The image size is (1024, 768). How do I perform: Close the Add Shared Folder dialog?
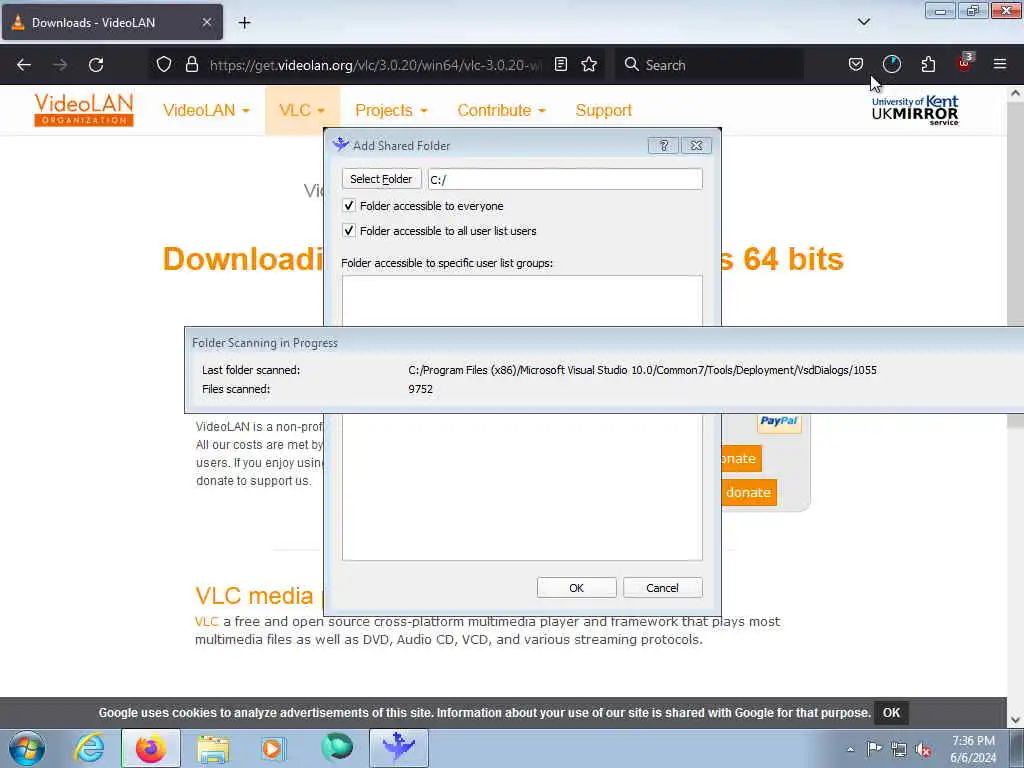click(696, 146)
